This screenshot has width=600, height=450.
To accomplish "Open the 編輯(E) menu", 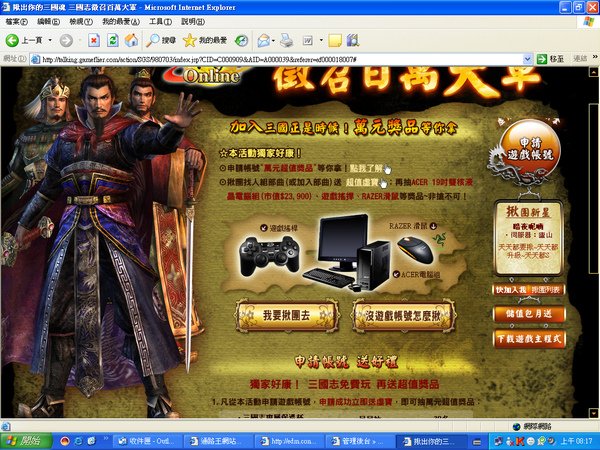I will click(x=48, y=22).
